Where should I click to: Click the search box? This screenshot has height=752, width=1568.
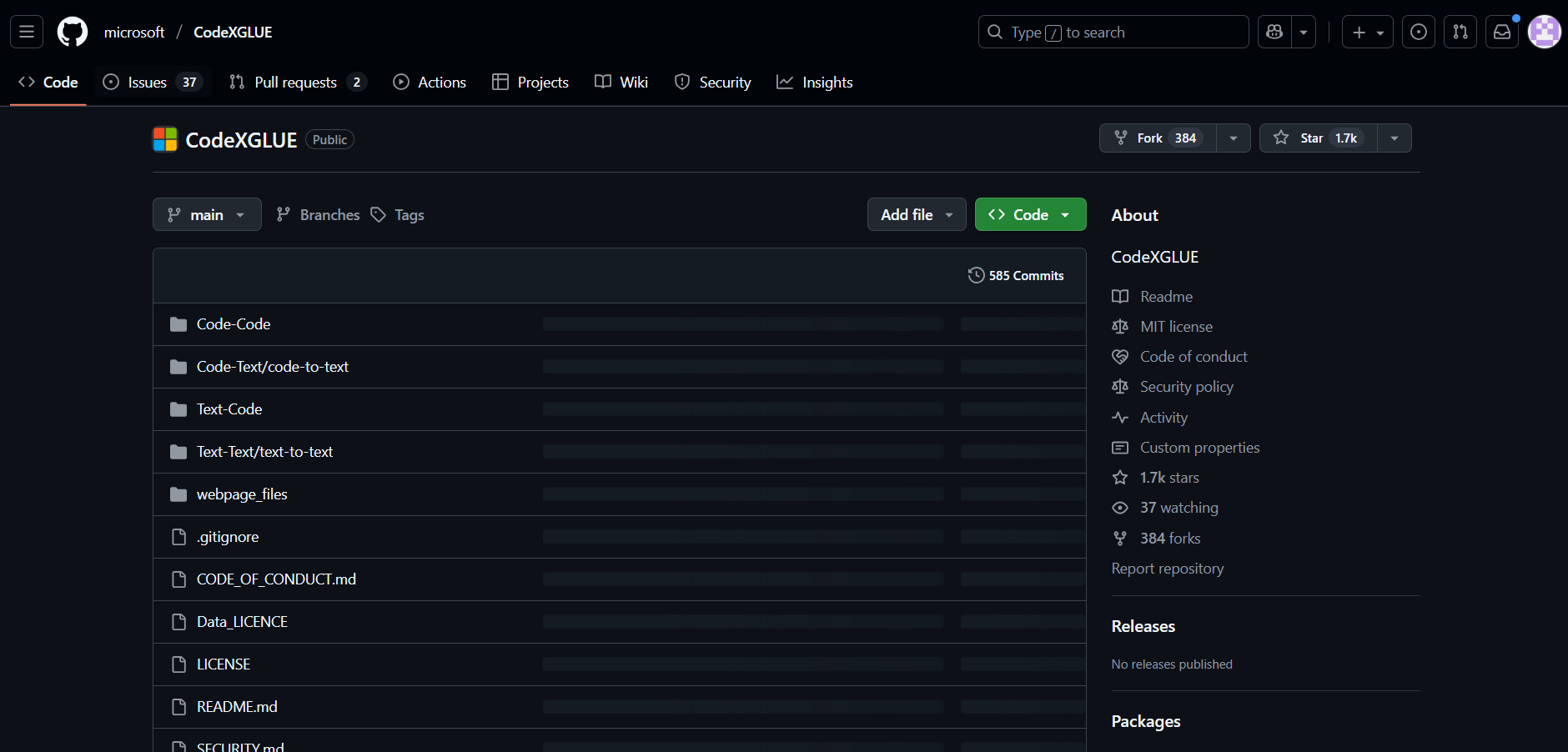(x=1113, y=33)
